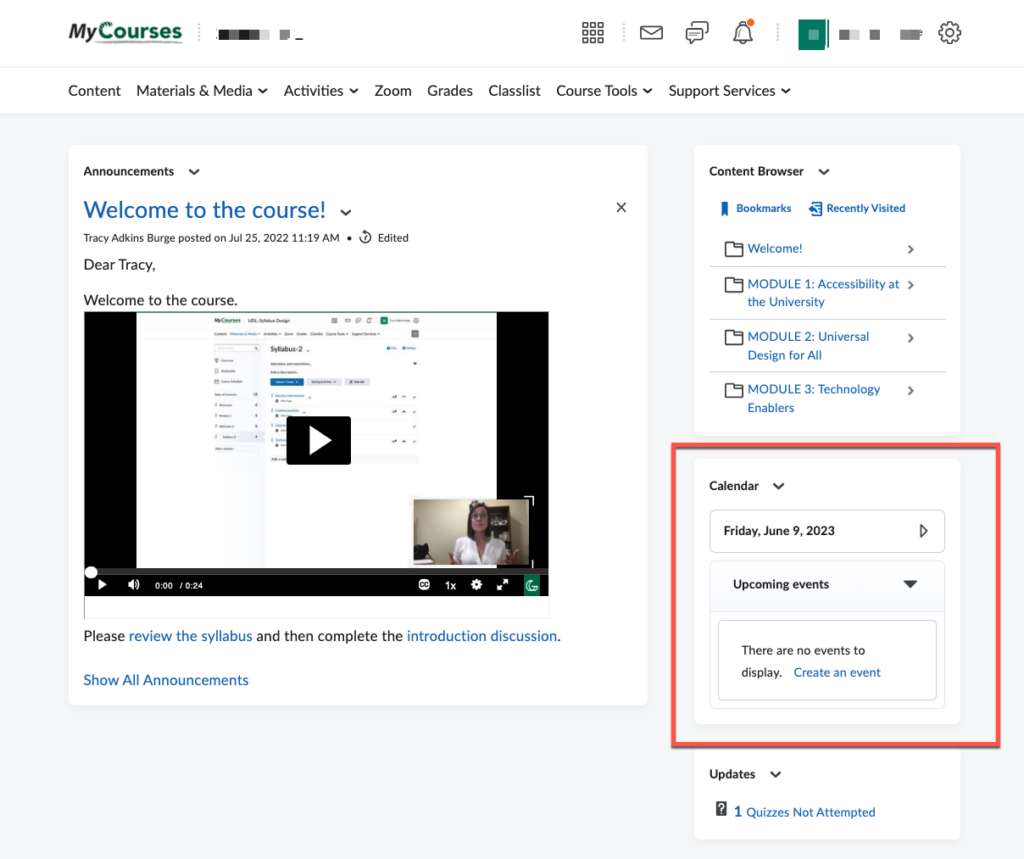The width and height of the screenshot is (1024, 859).
Task: Collapse the Announcements panel
Action: coord(193,171)
